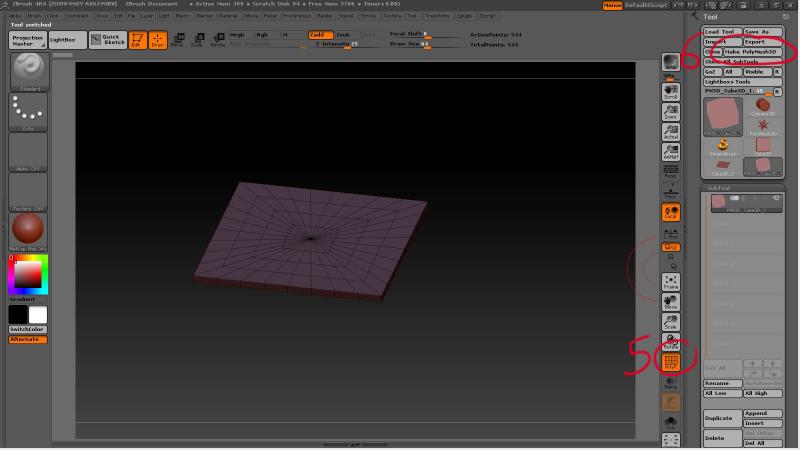Turn off the Zadd mode
This screenshot has height=450, width=800.
click(320, 35)
